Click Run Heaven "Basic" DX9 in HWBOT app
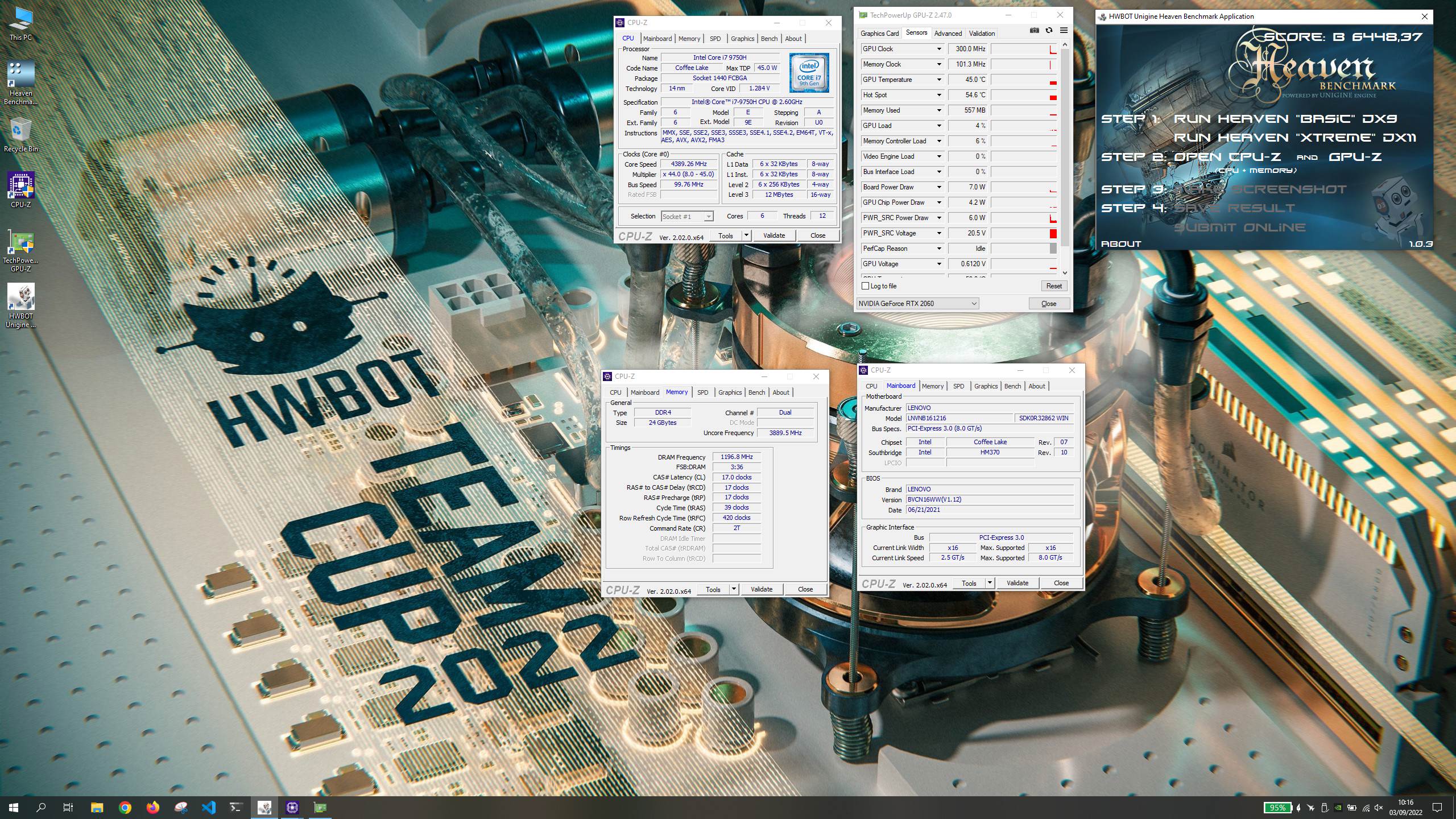This screenshot has width=1456, height=819. point(1286,119)
